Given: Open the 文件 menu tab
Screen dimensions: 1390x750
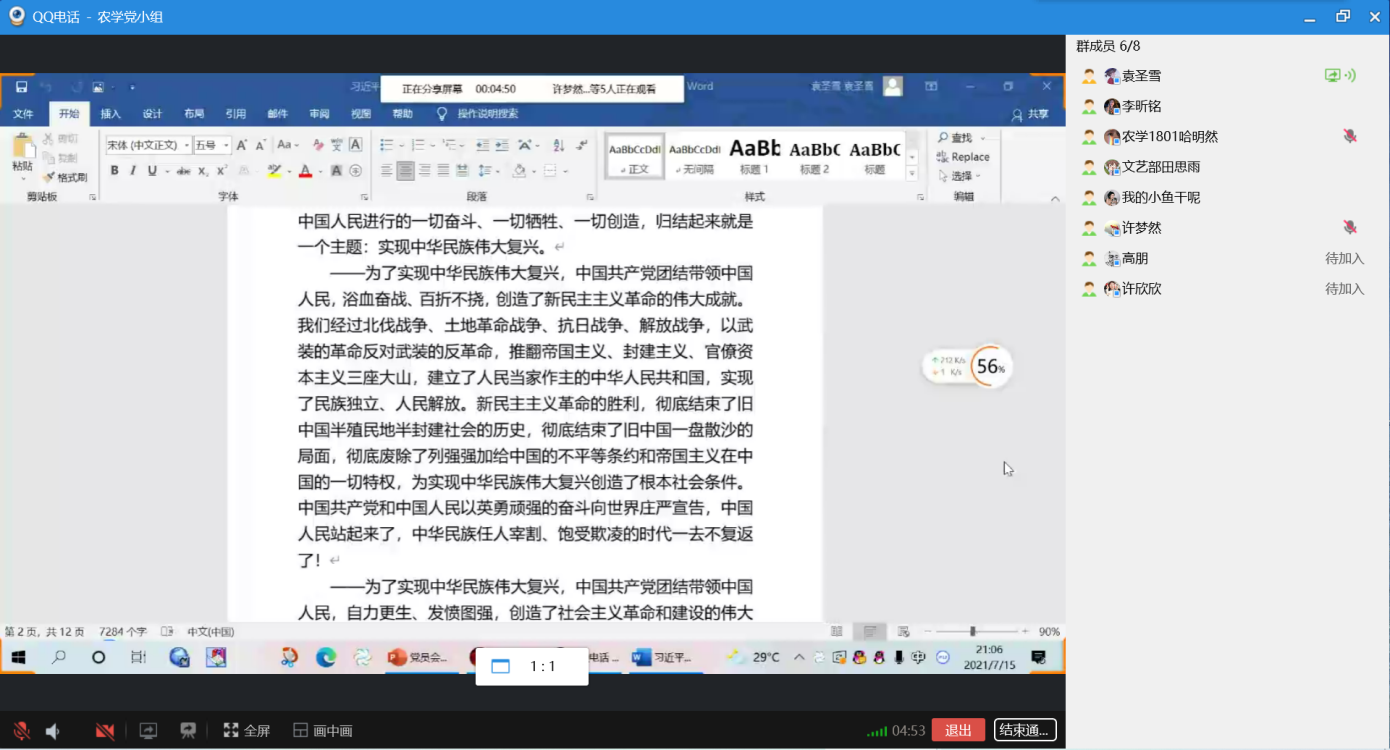Looking at the screenshot, I should click(23, 114).
